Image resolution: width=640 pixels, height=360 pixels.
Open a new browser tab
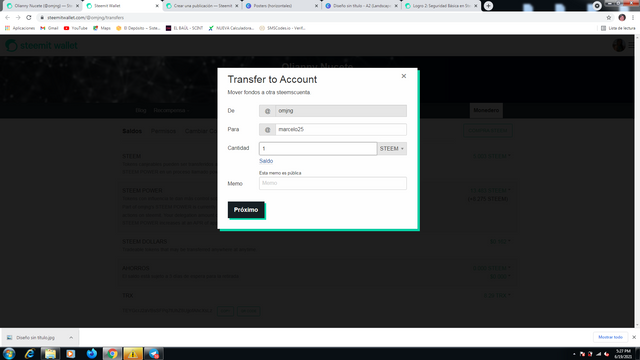(x=488, y=6)
